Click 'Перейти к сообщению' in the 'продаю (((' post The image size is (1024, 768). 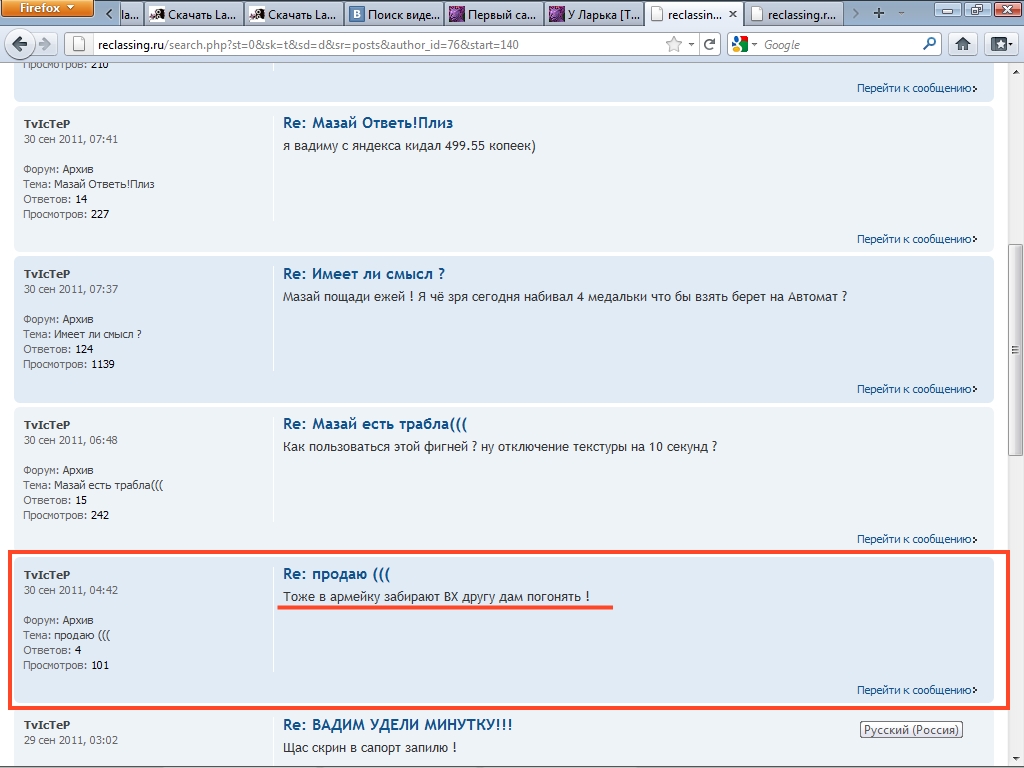915,690
